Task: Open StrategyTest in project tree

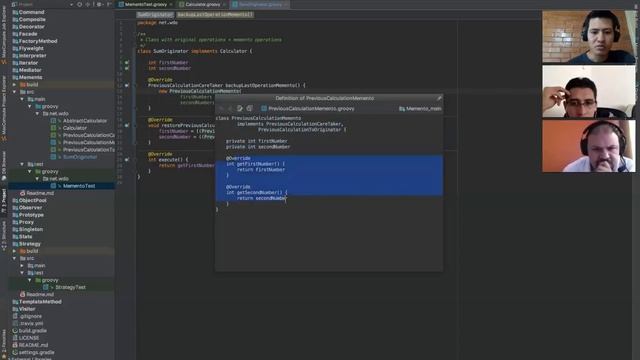Action: coord(71,287)
